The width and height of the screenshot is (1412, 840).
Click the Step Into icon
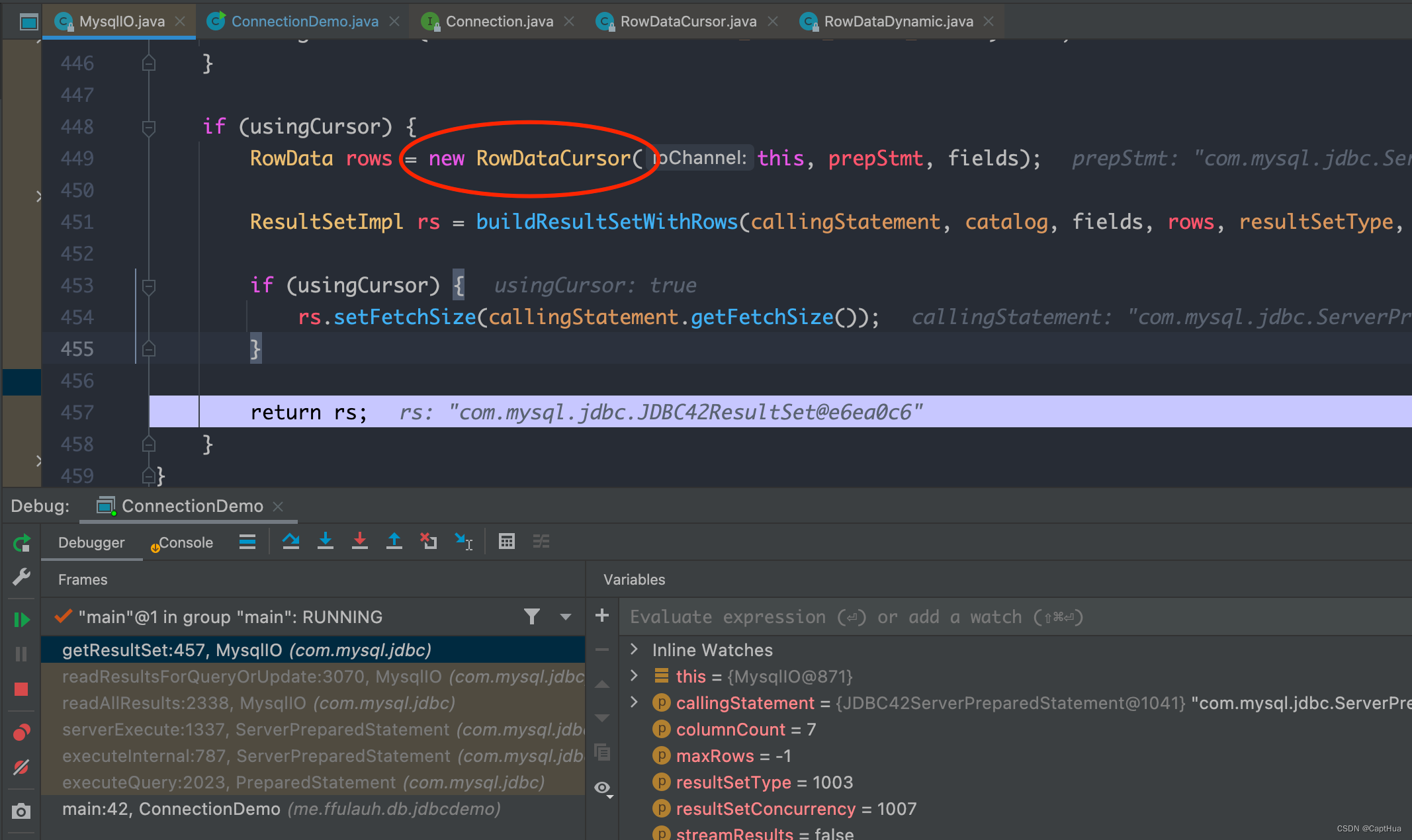pos(325,542)
